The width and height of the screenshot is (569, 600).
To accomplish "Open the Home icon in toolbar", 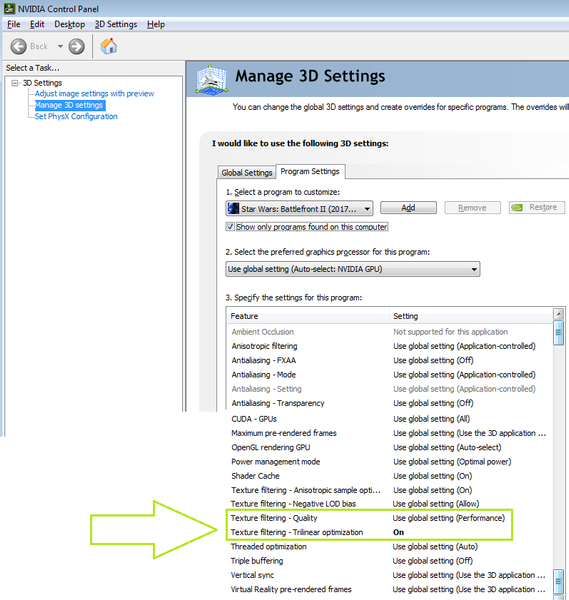I will click(x=109, y=46).
